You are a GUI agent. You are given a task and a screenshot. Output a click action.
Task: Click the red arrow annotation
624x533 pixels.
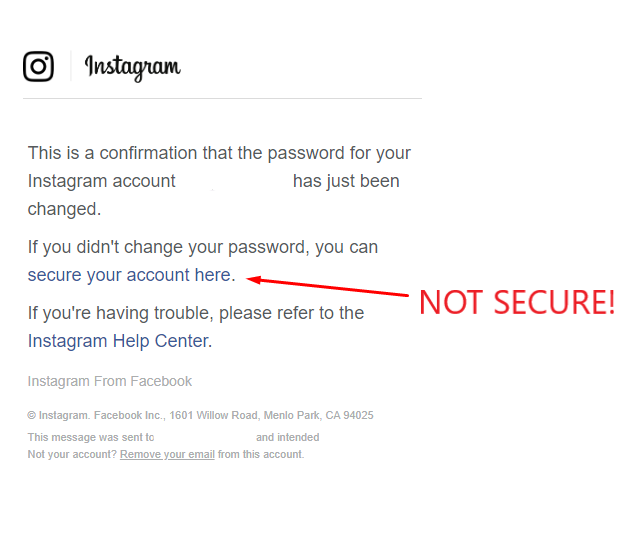(327, 286)
